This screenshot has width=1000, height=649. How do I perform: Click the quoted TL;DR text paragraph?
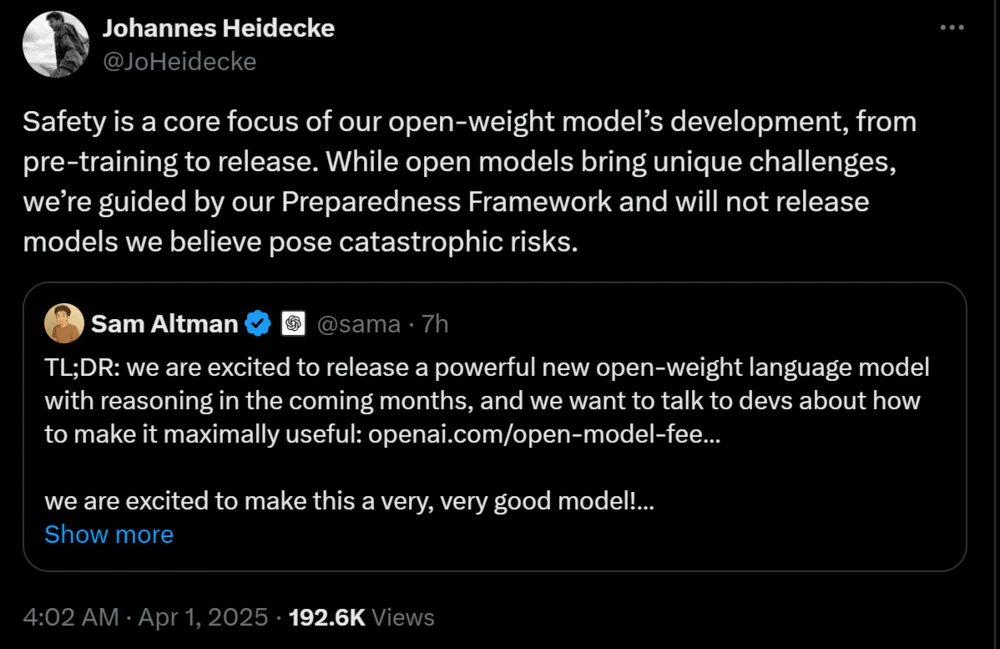click(480, 400)
